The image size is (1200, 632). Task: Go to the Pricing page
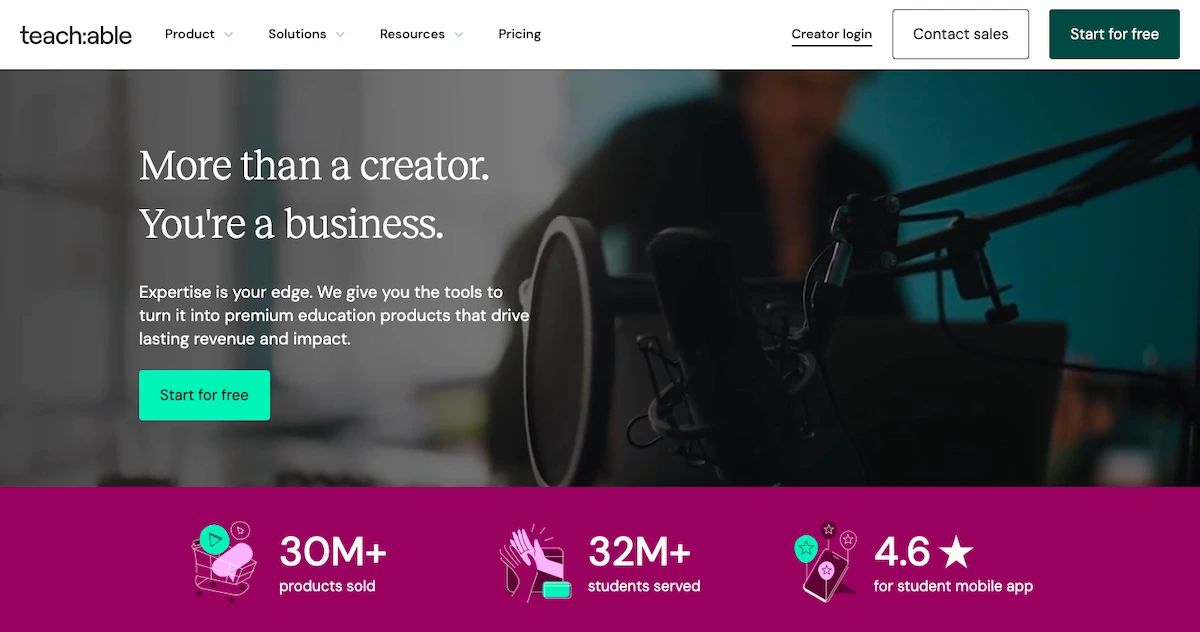520,34
